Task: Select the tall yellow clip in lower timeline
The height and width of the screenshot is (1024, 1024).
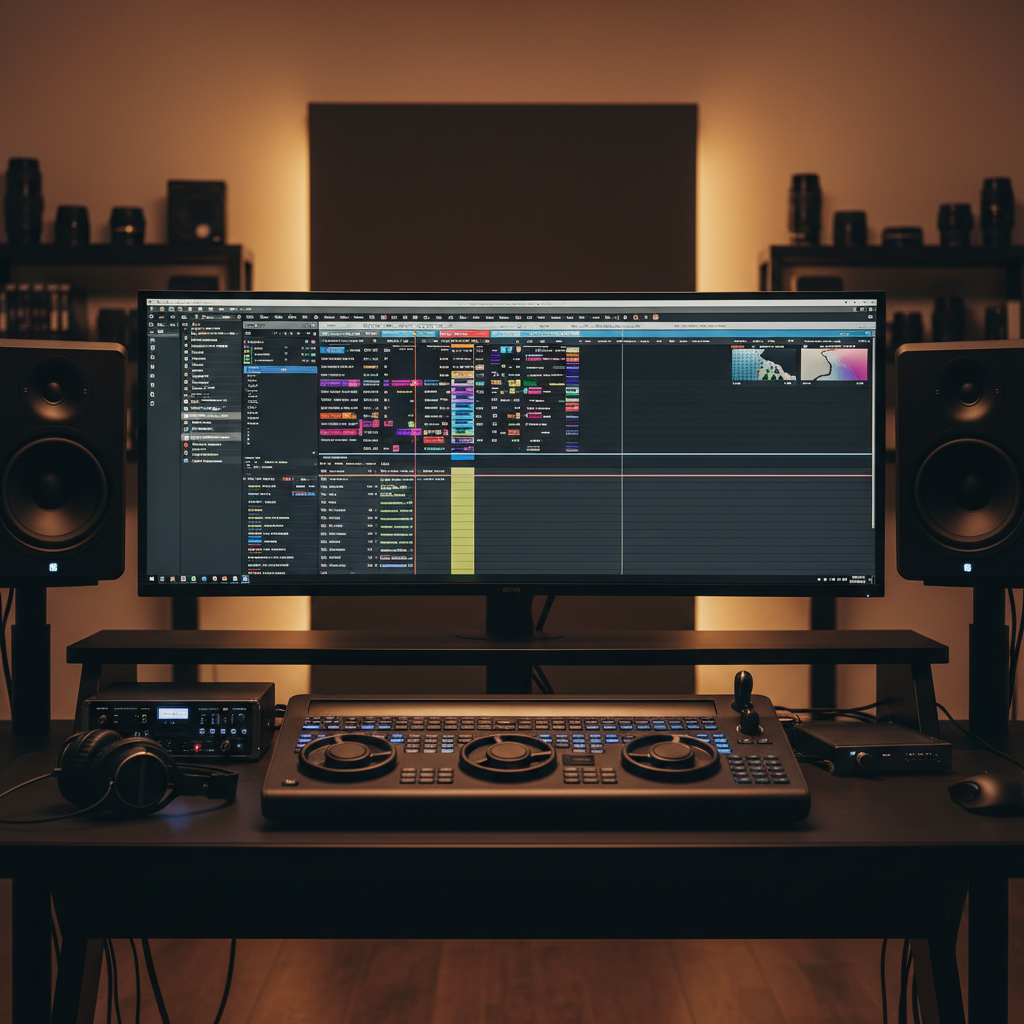Action: 462,520
